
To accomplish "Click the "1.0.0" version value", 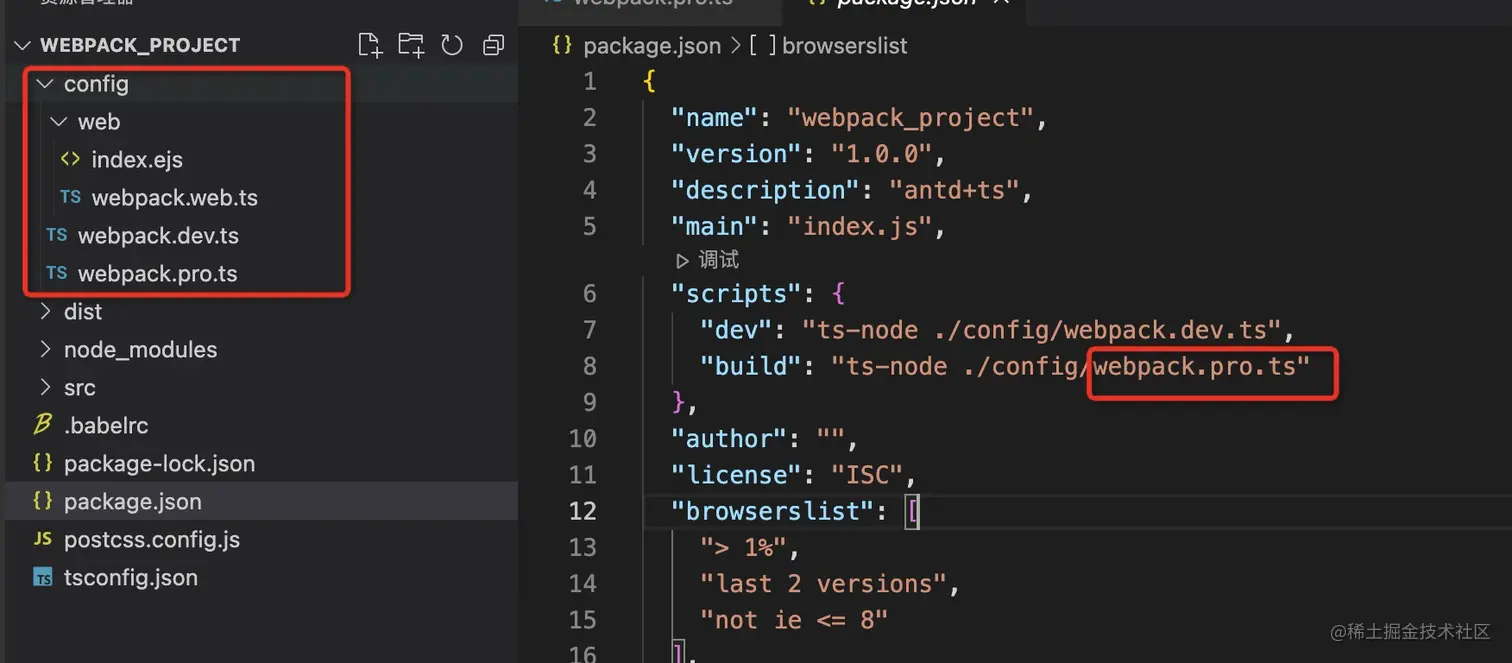I will point(882,154).
